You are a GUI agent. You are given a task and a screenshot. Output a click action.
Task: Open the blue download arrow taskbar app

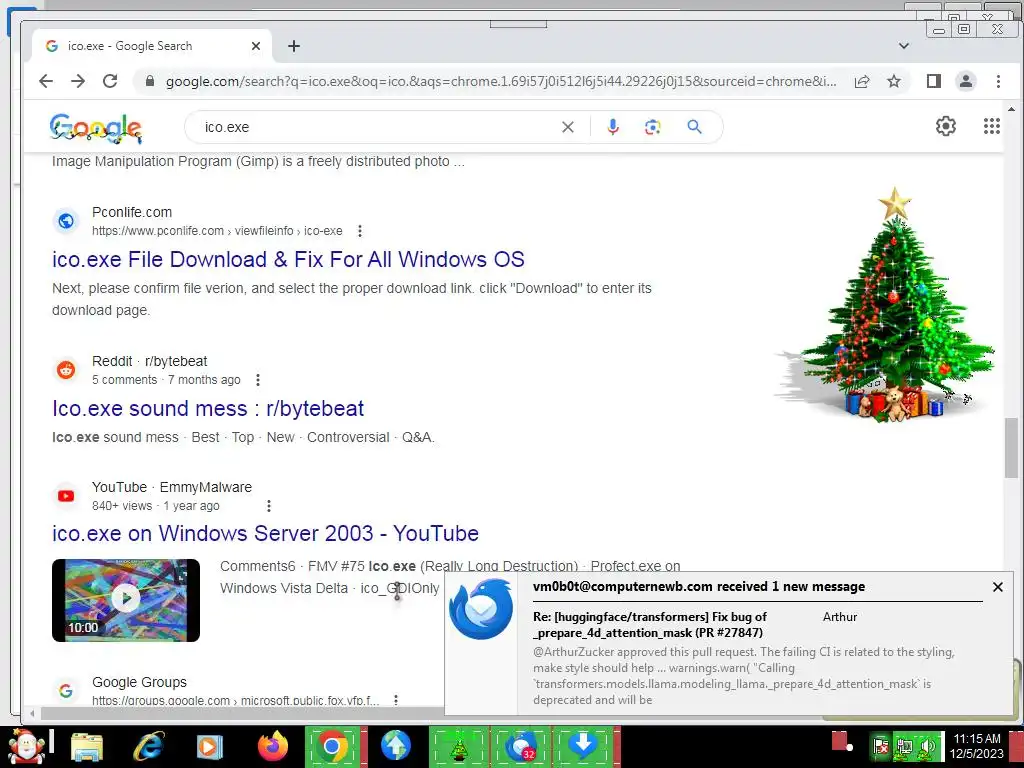pos(583,746)
